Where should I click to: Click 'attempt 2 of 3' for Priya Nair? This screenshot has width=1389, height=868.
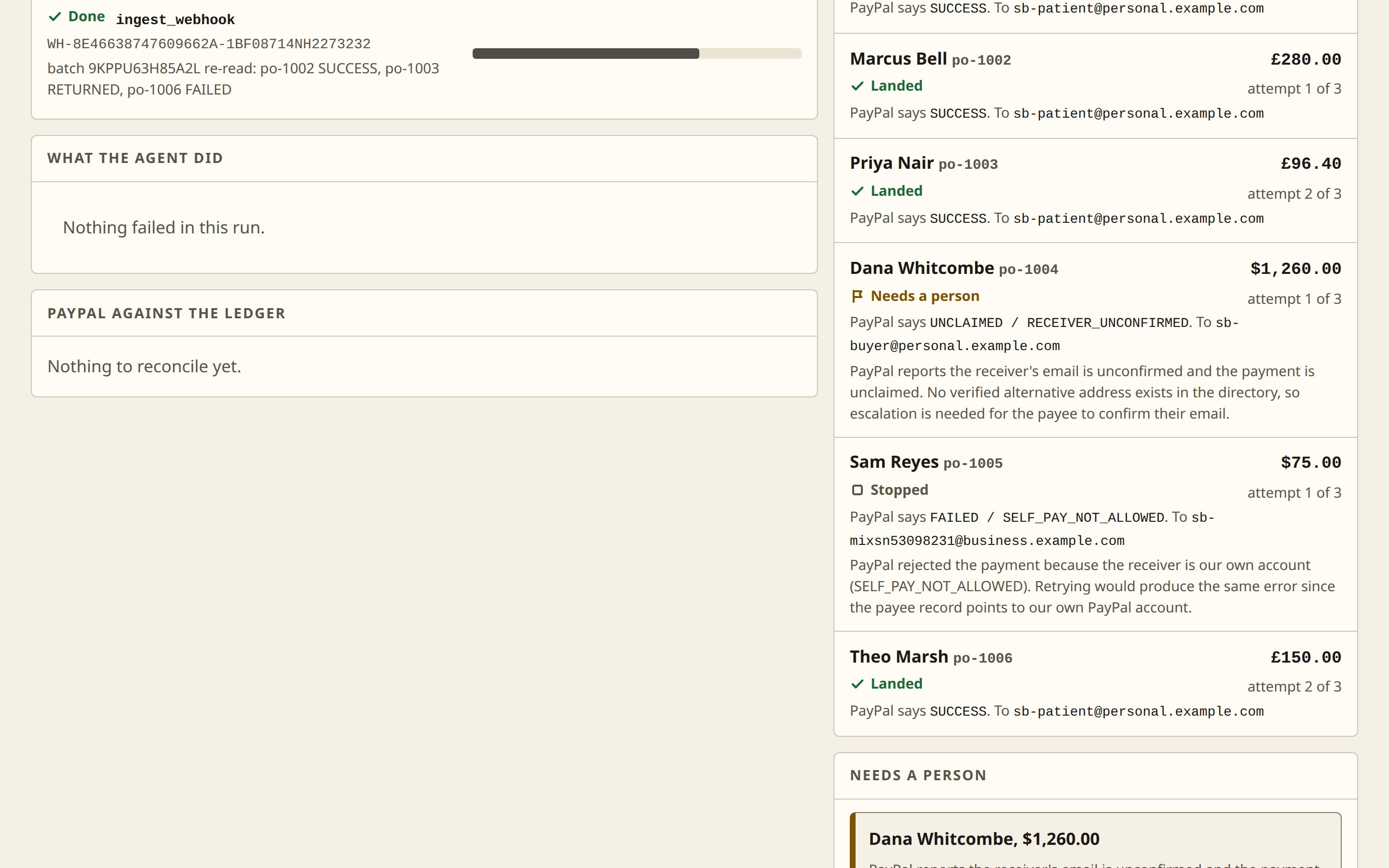pyautogui.click(x=1294, y=194)
